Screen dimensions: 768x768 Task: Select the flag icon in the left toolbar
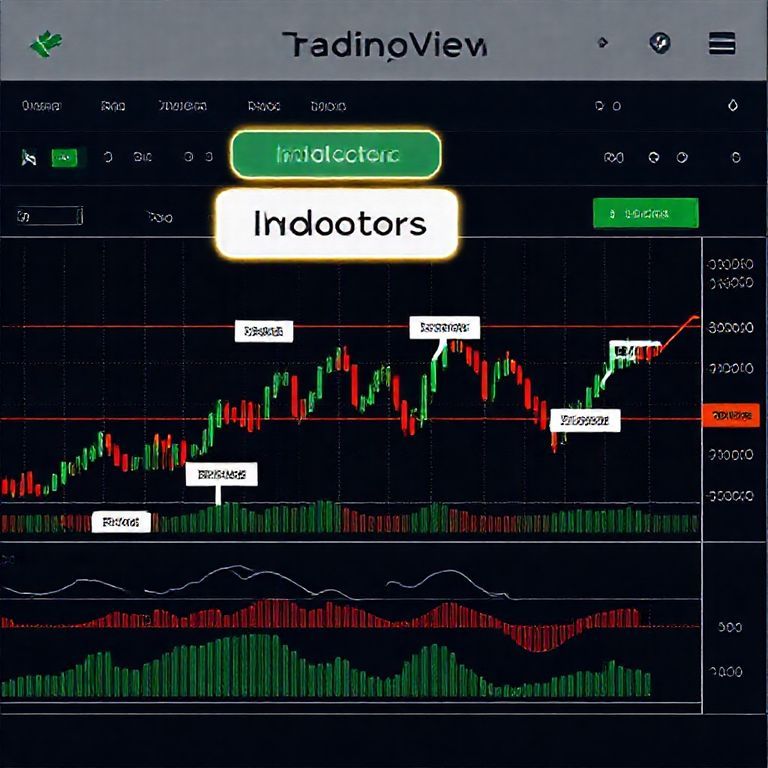[30, 157]
